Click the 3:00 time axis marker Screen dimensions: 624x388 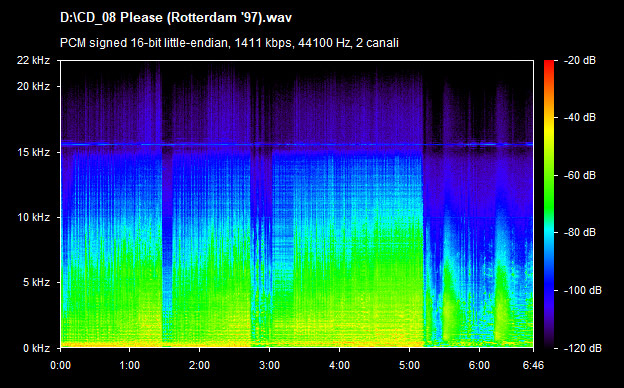pos(269,365)
